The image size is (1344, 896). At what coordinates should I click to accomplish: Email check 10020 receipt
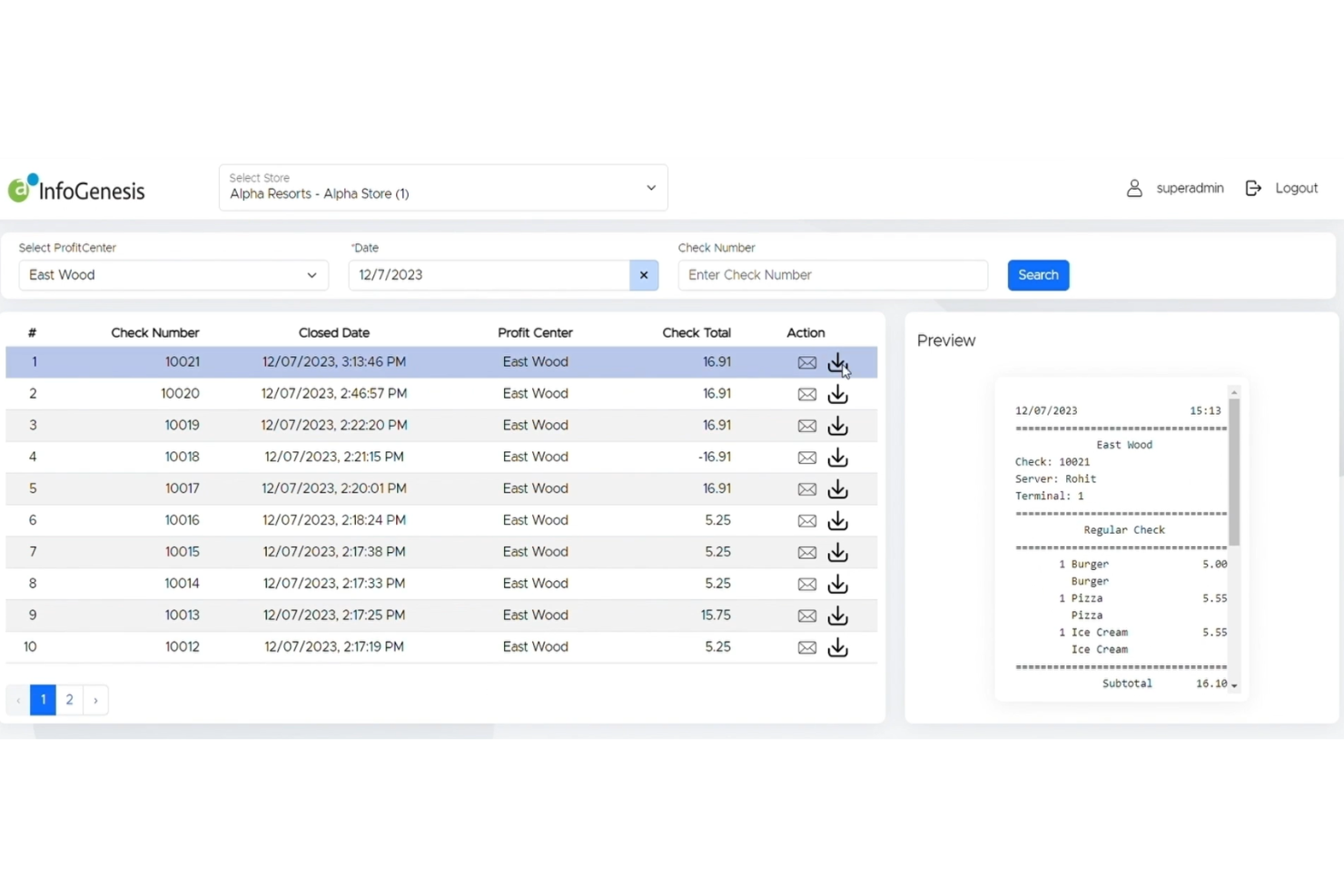tap(806, 395)
